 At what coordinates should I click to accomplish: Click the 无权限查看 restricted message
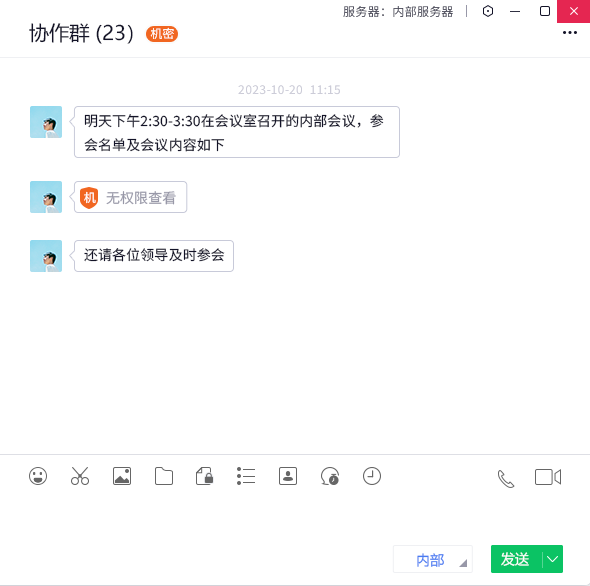[131, 197]
